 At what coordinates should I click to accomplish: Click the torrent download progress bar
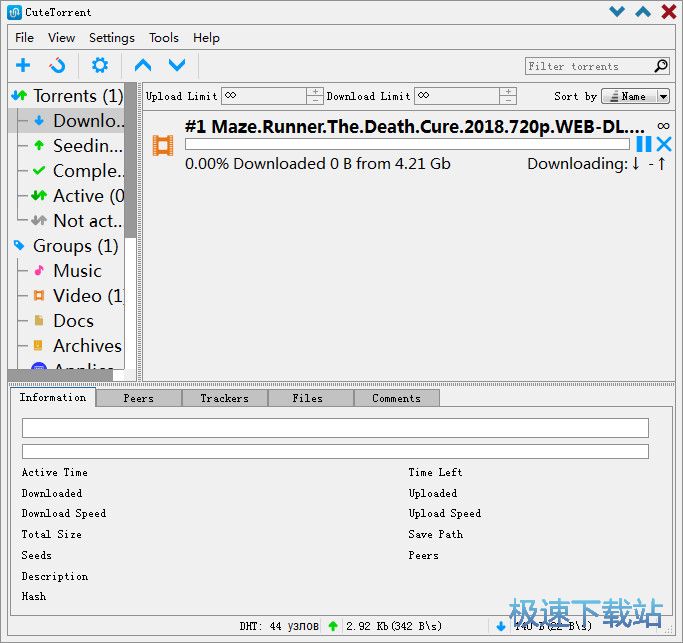(407, 144)
